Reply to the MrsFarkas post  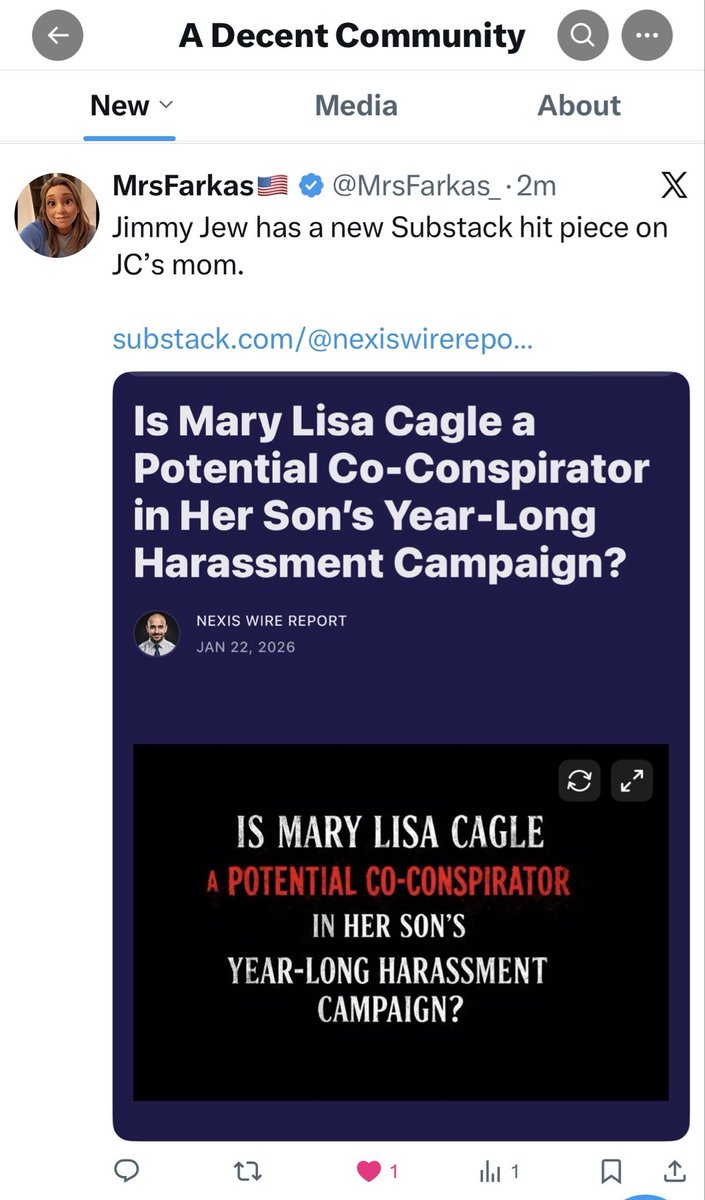tap(127, 1170)
